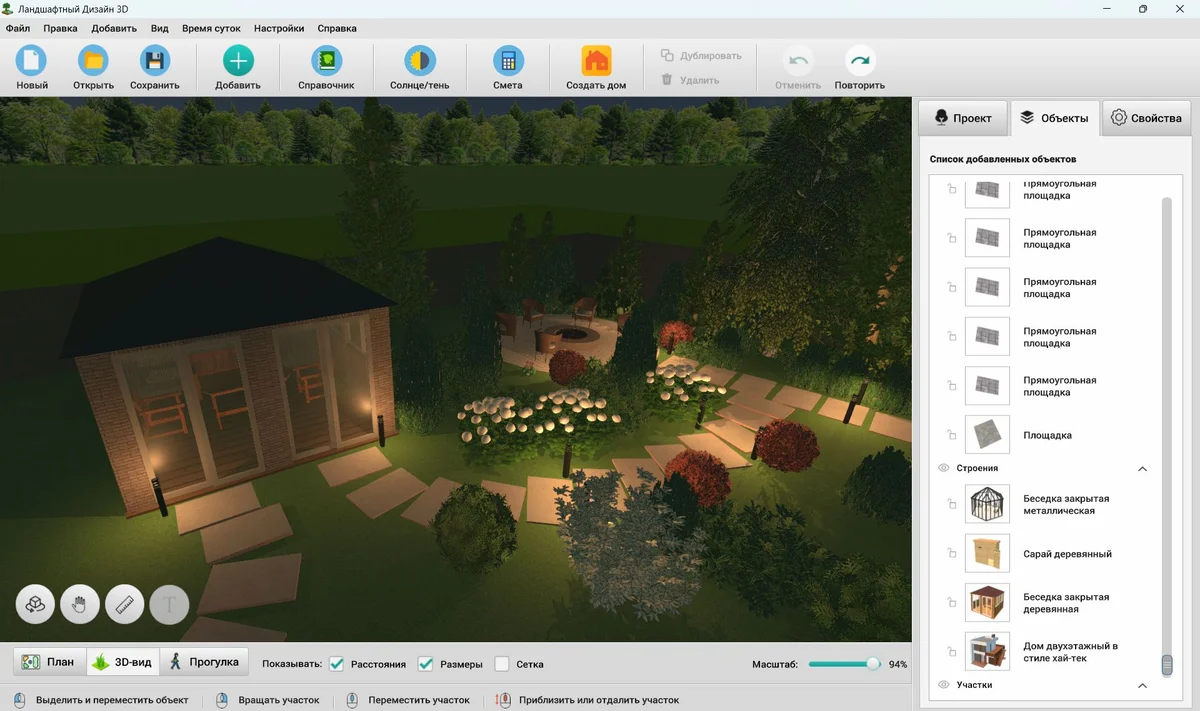1200x711 pixels.
Task: Open the Справочник reference icon
Action: click(x=326, y=62)
